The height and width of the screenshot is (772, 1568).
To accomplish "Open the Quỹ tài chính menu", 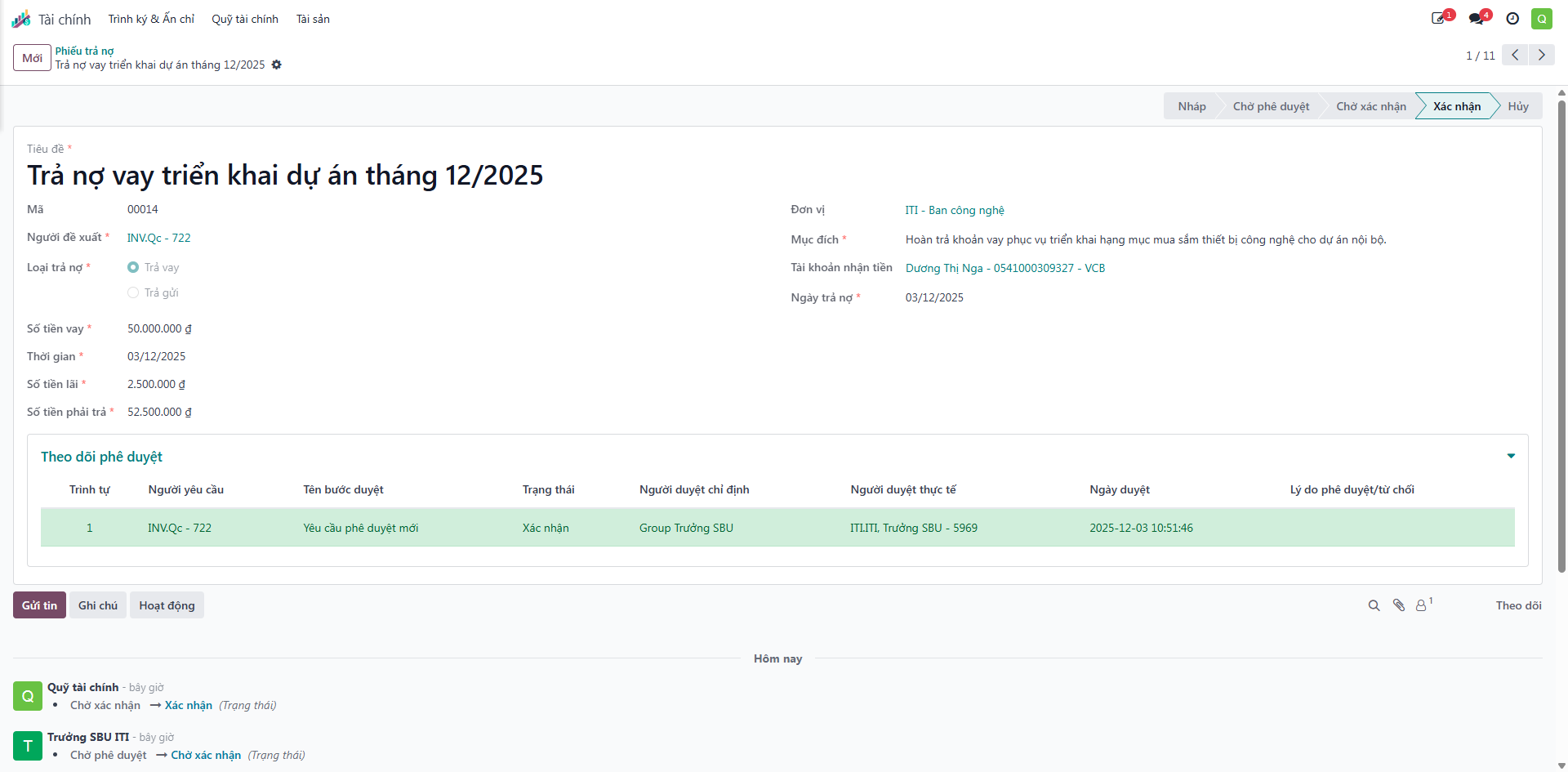I will point(245,19).
